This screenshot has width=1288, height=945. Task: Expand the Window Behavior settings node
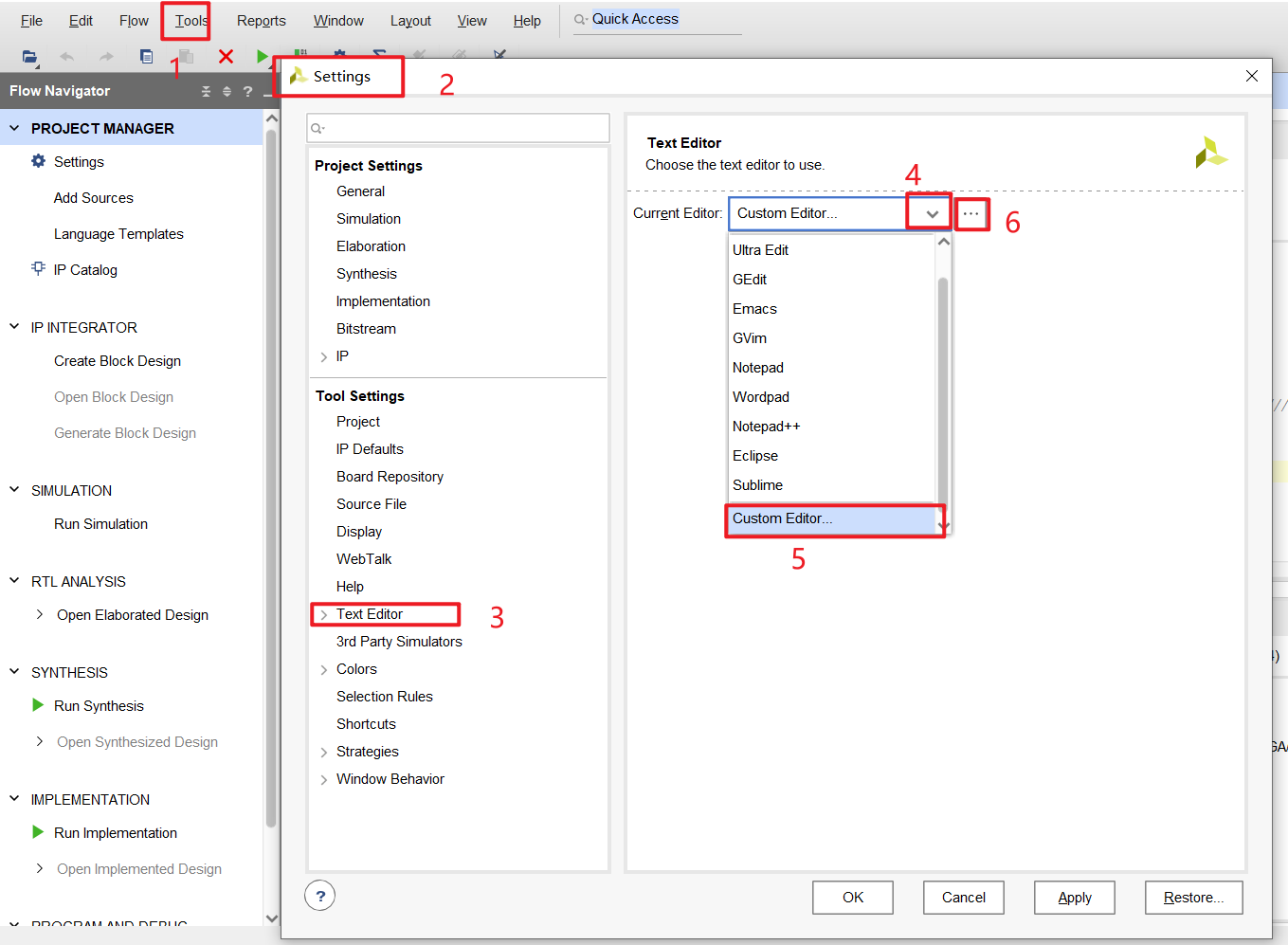pyautogui.click(x=324, y=779)
